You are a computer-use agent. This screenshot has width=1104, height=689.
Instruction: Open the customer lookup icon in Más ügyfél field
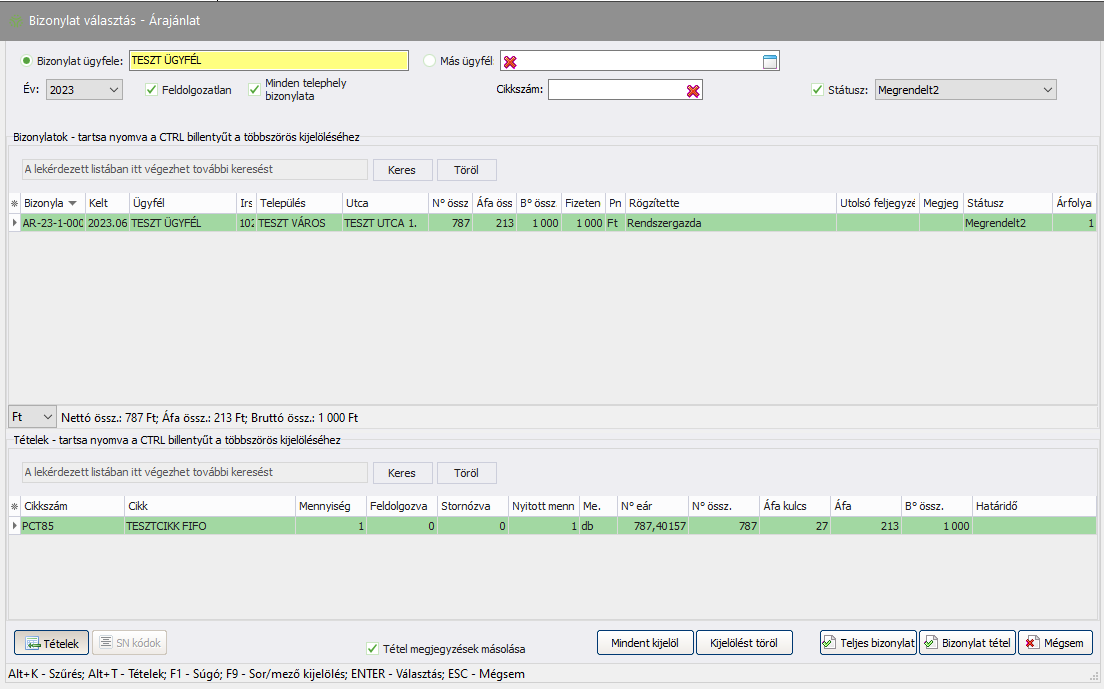[769, 62]
